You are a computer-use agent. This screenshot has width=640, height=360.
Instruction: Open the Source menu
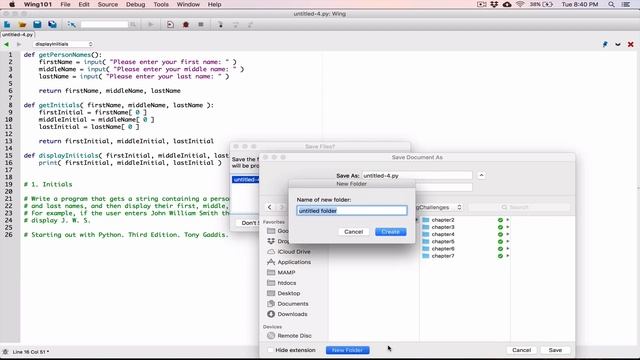coord(108,4)
